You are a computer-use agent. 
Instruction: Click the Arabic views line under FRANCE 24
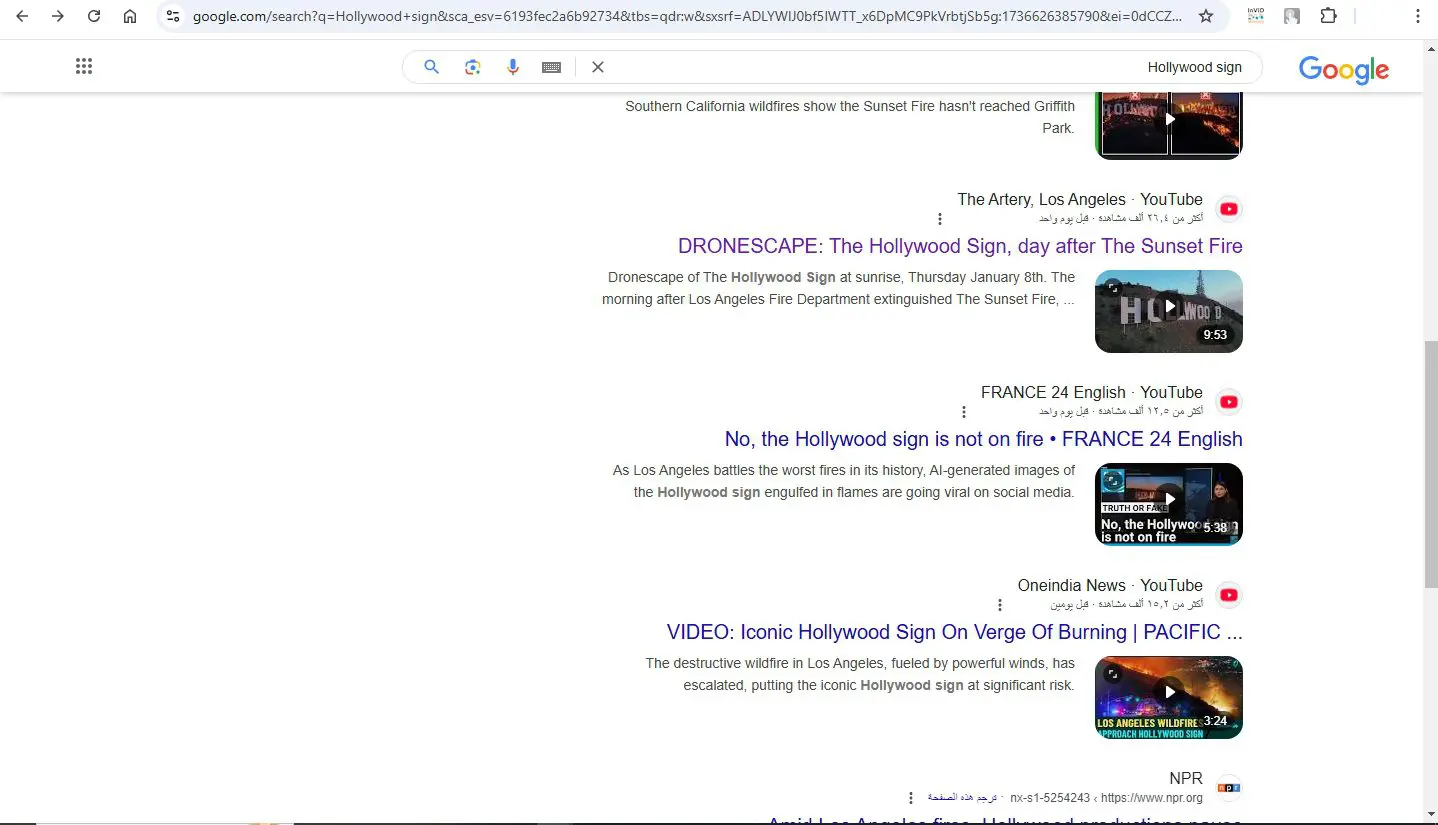[1121, 411]
